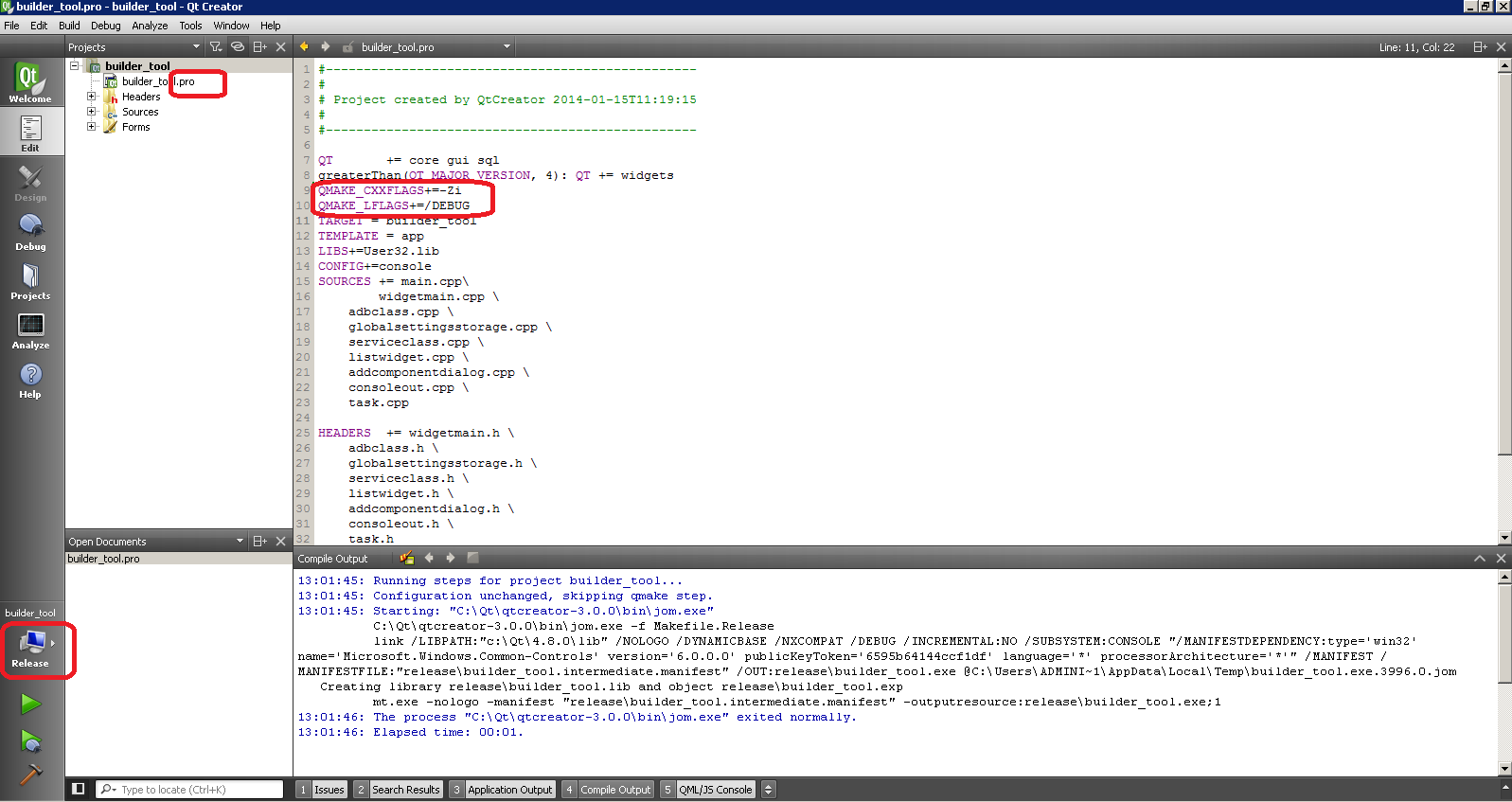Open the Edit menu
Screen dimensions: 1512x802
point(39,26)
